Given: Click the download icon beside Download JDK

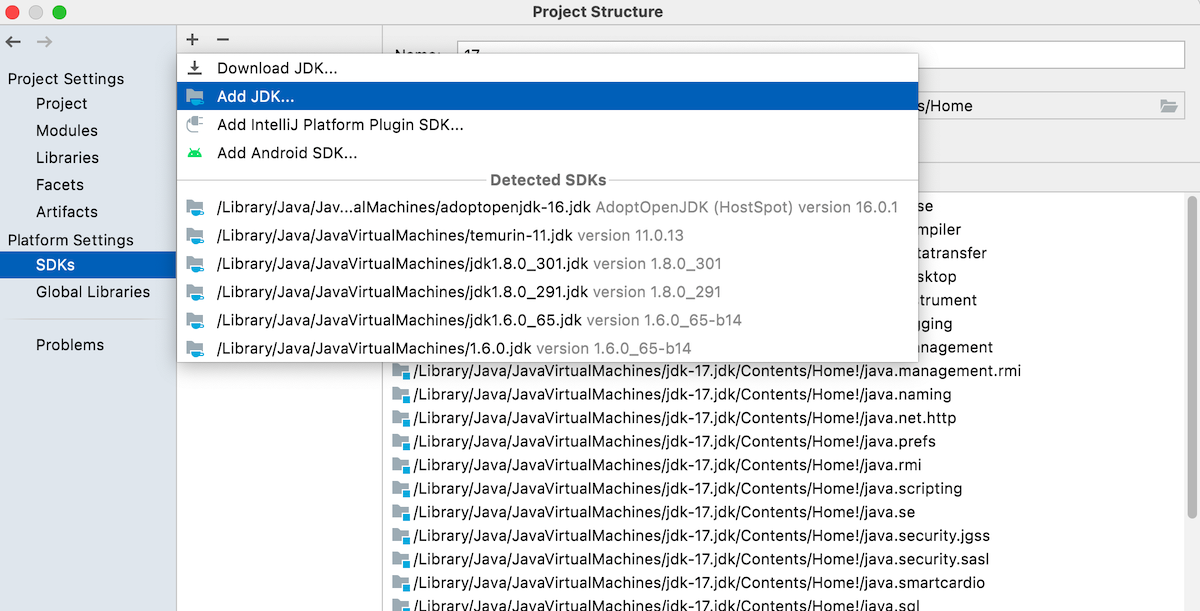Looking at the screenshot, I should point(195,68).
